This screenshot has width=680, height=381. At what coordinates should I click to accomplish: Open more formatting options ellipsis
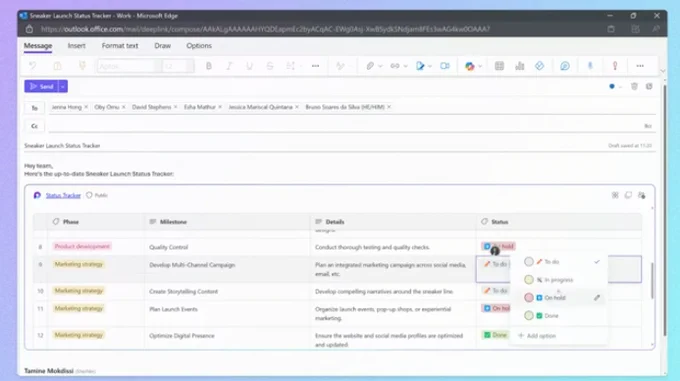click(x=315, y=66)
